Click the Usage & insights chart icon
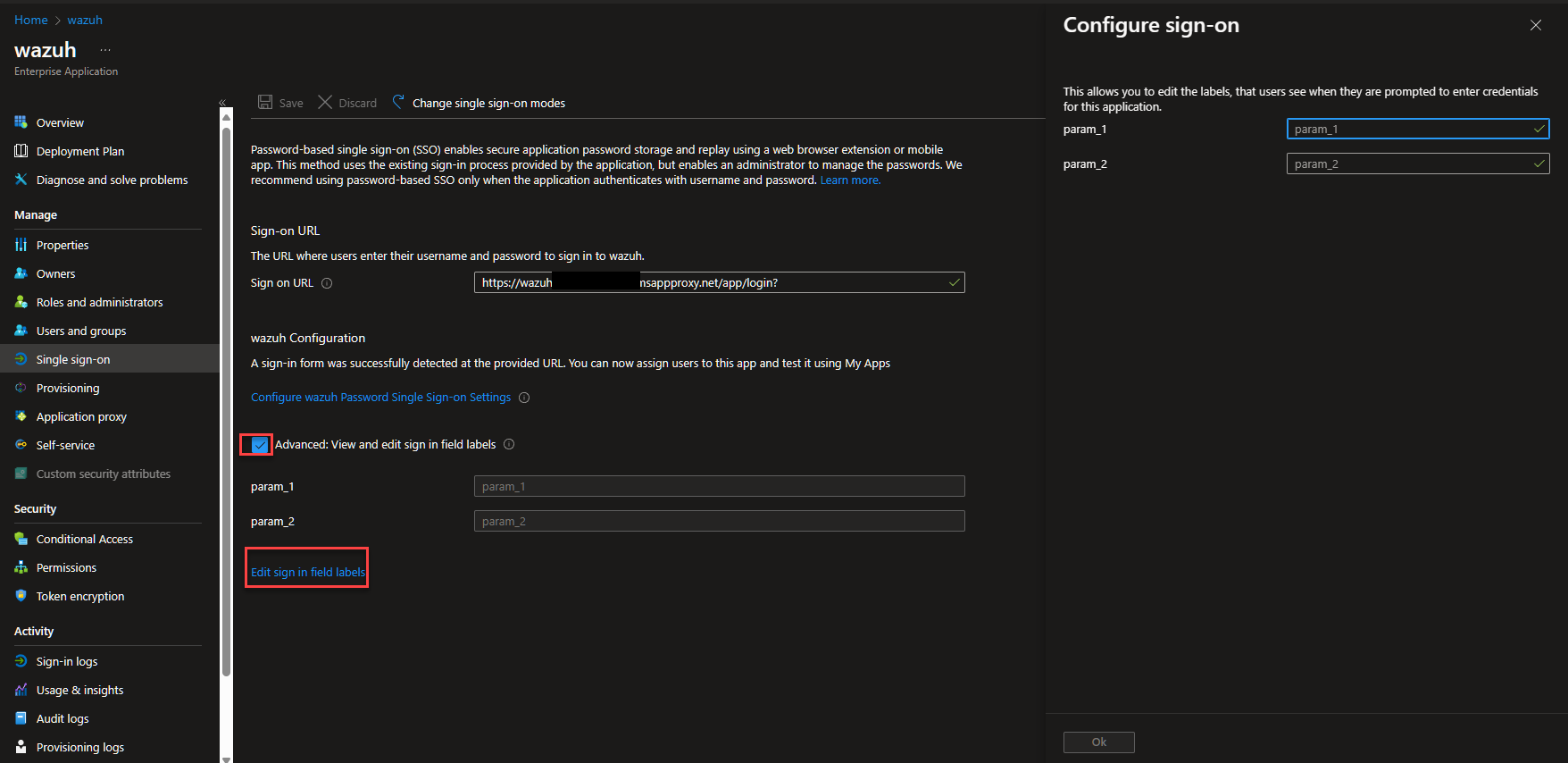The image size is (1568, 763). [x=21, y=690]
